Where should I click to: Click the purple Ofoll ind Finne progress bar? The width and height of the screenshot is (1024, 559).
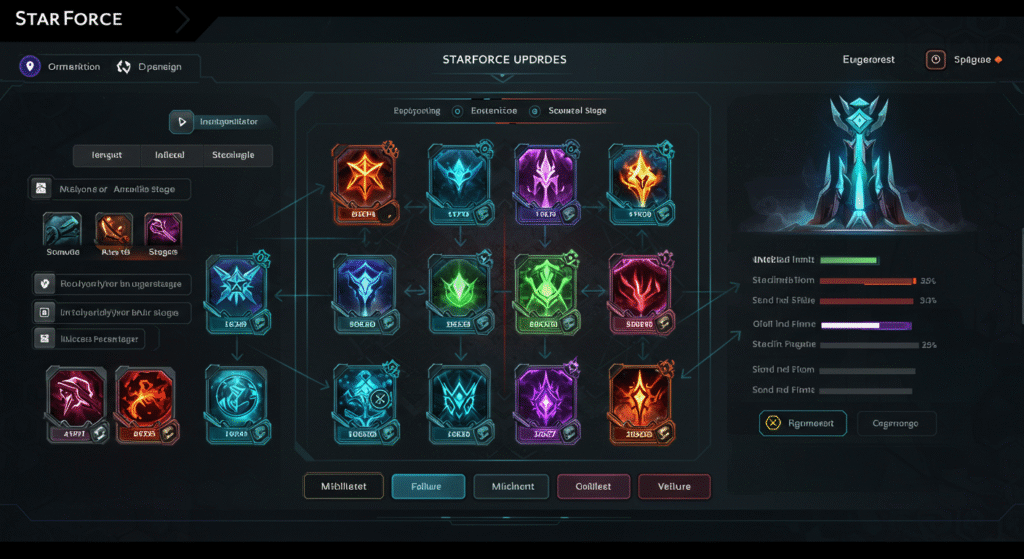click(866, 325)
